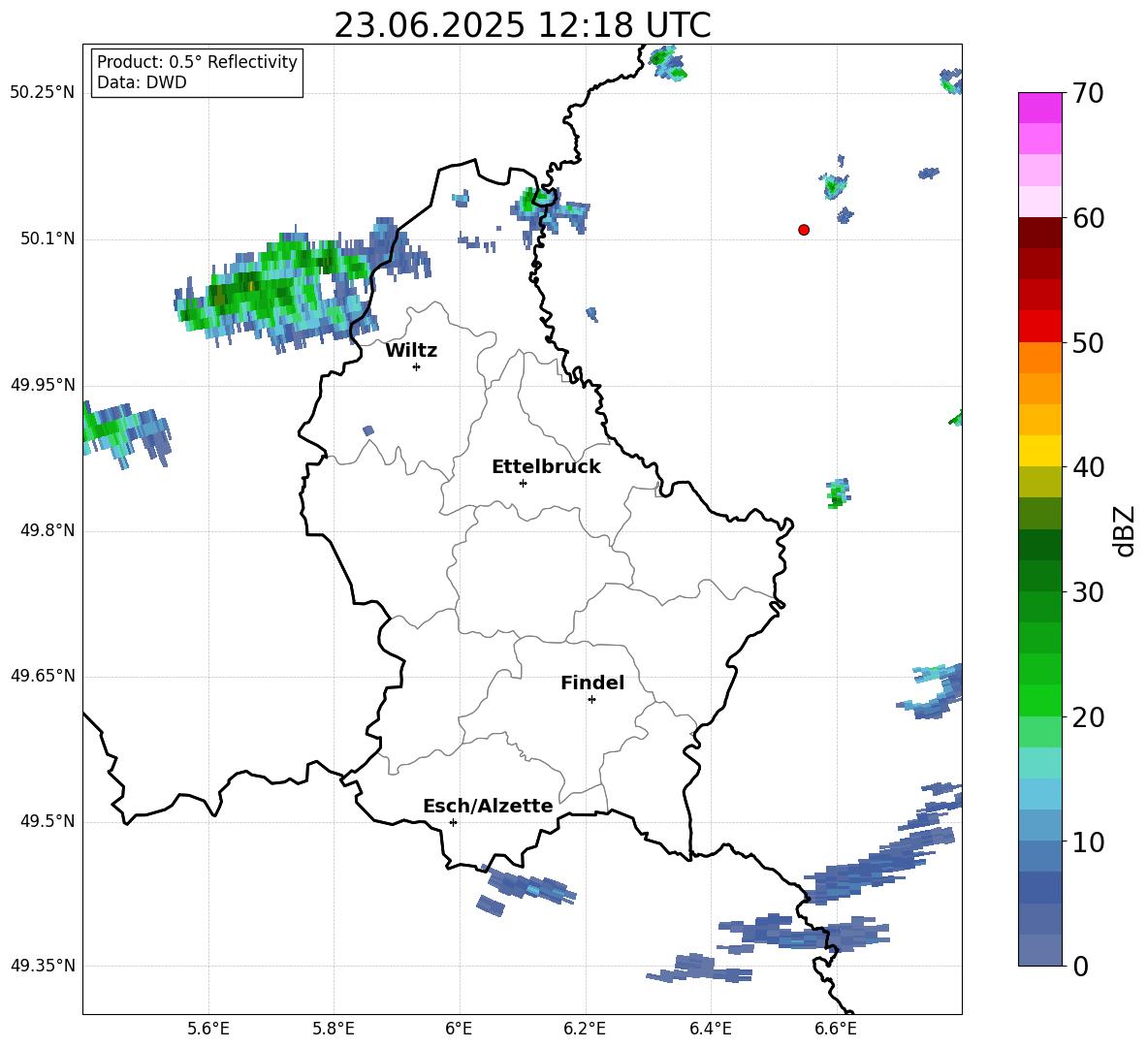The width and height of the screenshot is (1148, 1048).
Task: Click the 20 label on the colorbar
Action: point(1088,717)
